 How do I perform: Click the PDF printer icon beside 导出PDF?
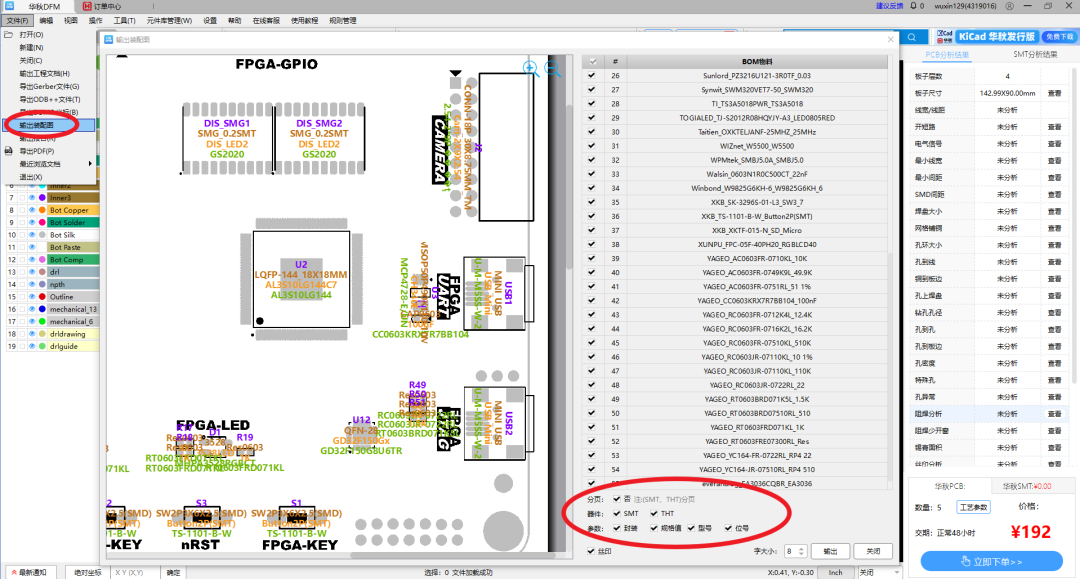point(8,151)
